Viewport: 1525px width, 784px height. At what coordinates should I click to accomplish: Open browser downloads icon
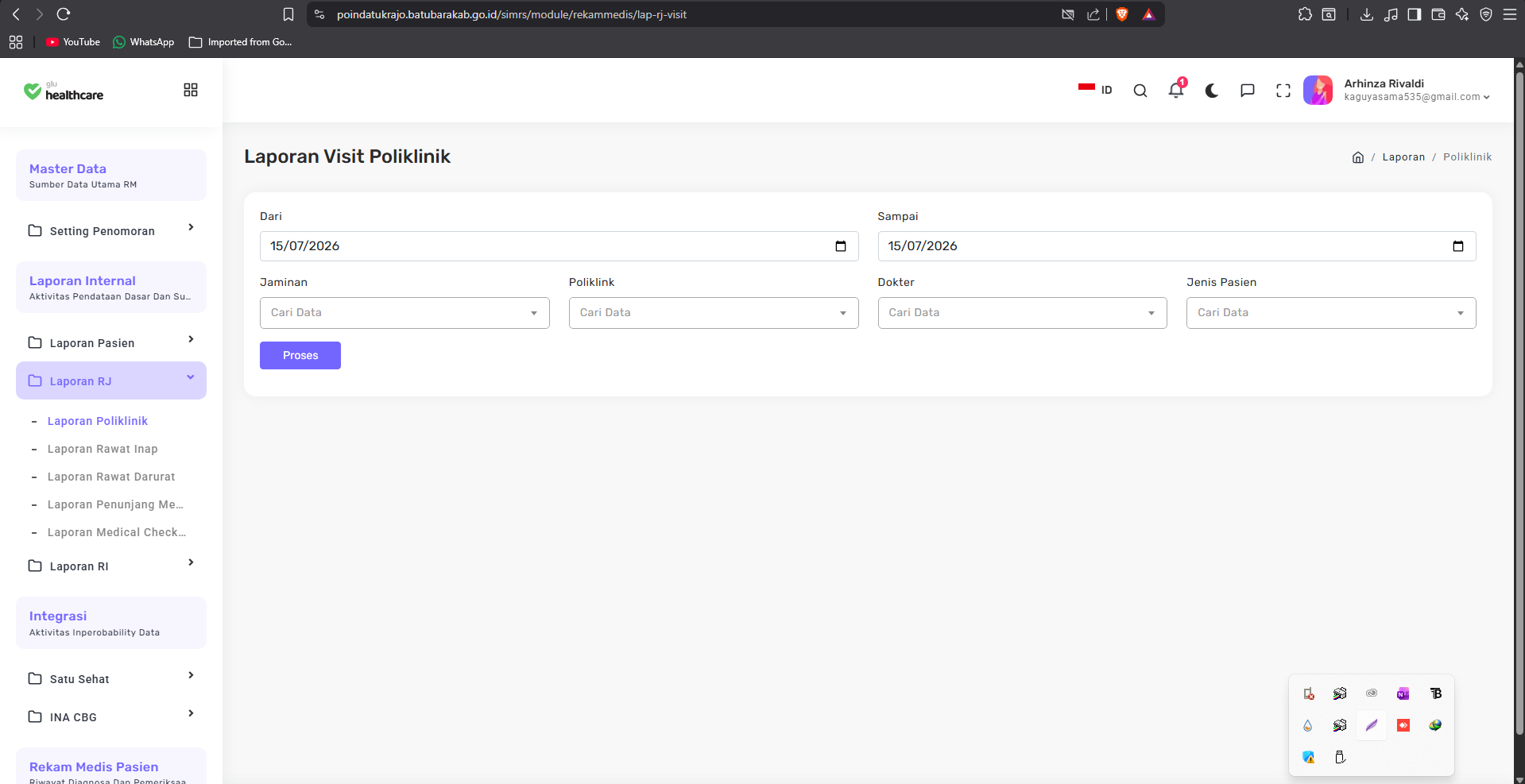(x=1367, y=14)
